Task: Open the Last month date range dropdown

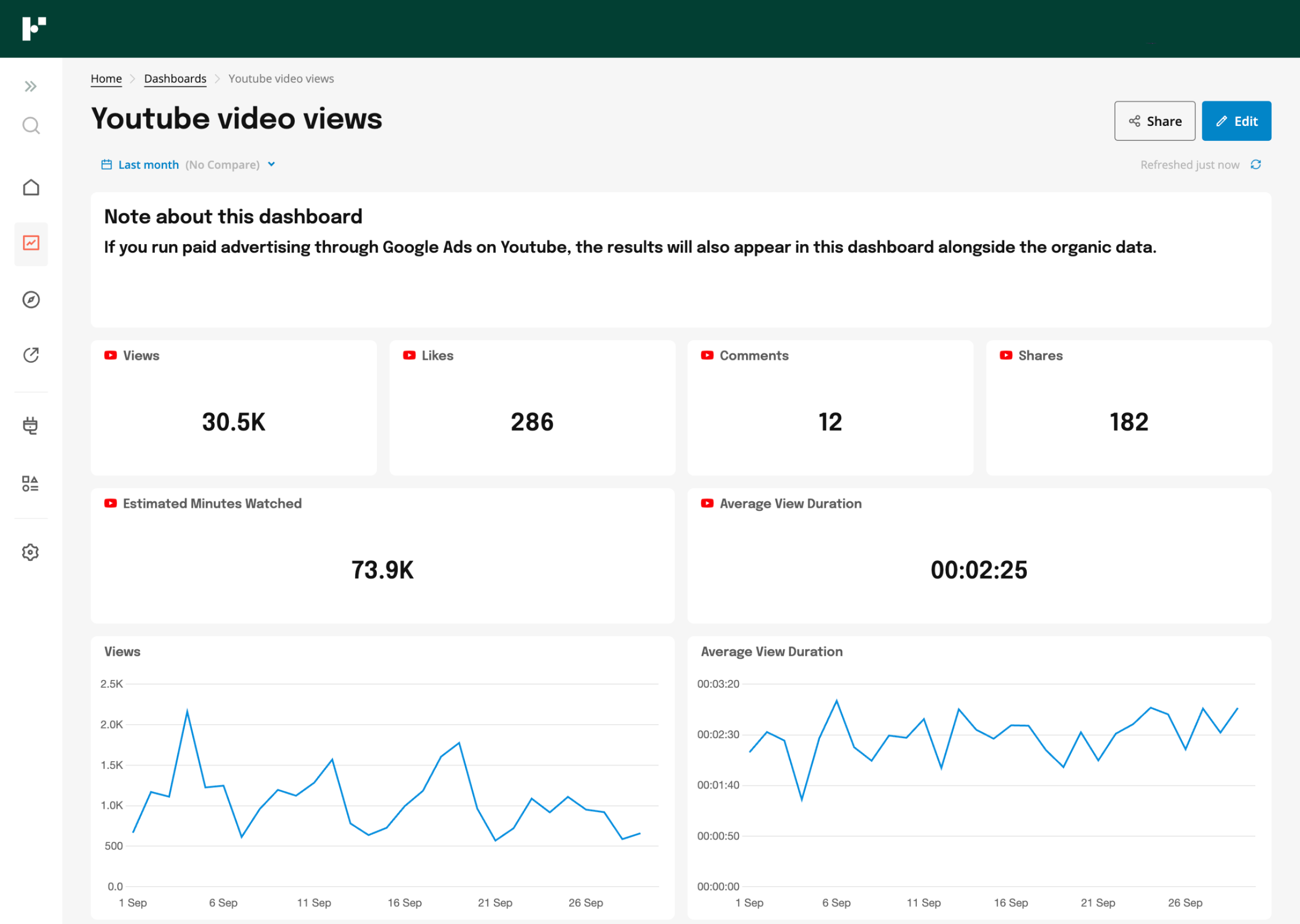Action: pyautogui.click(x=188, y=164)
